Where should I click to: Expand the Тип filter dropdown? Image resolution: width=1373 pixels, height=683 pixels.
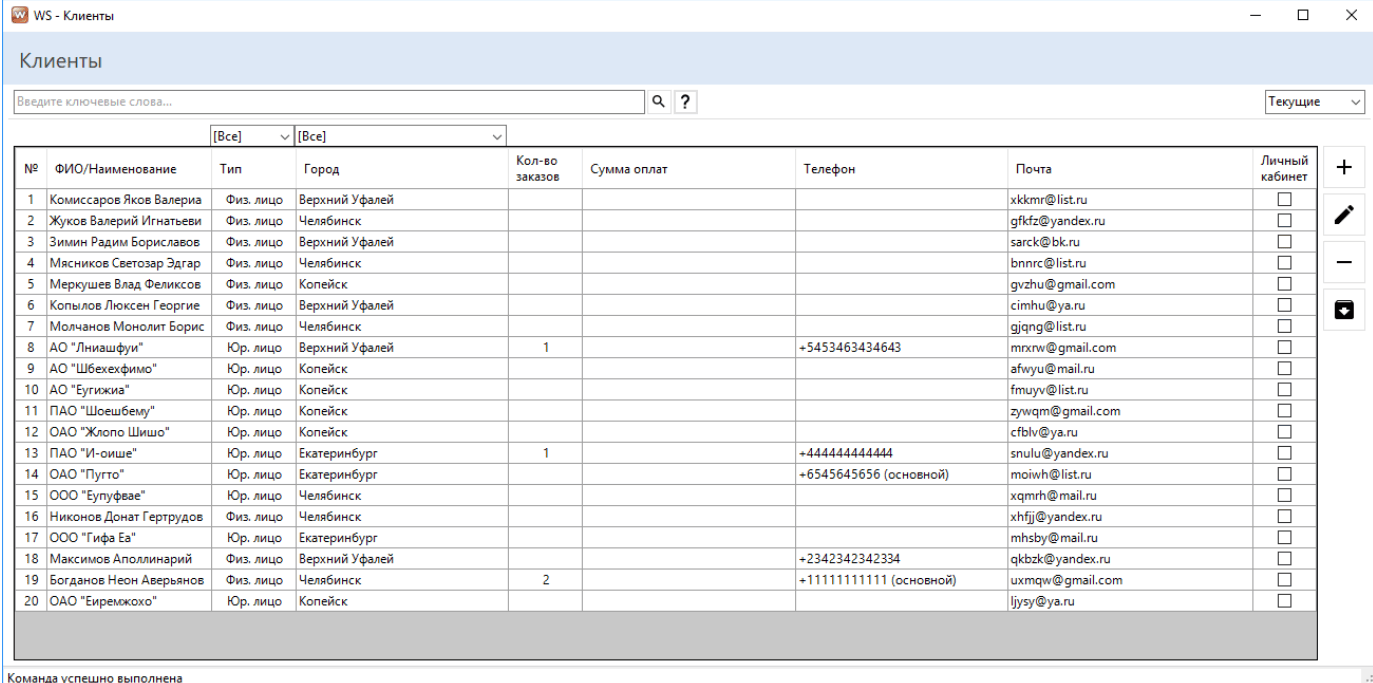click(251, 136)
